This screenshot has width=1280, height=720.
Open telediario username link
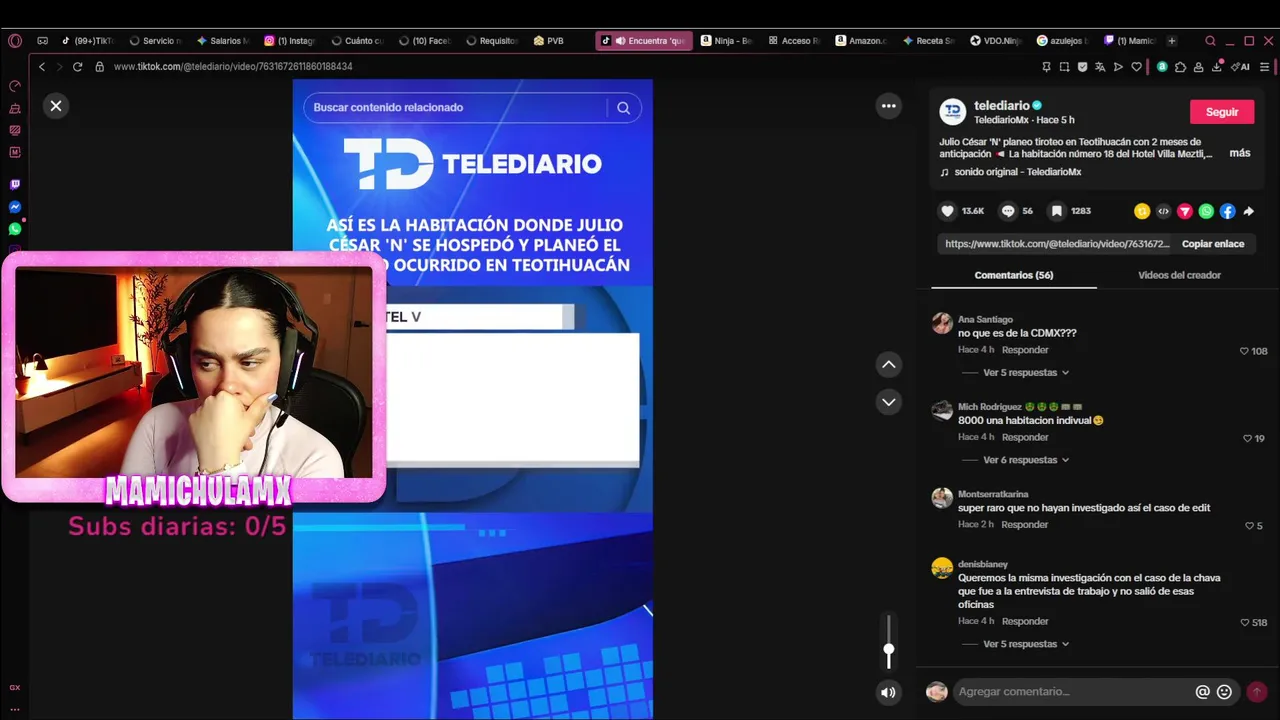[x=1002, y=105]
